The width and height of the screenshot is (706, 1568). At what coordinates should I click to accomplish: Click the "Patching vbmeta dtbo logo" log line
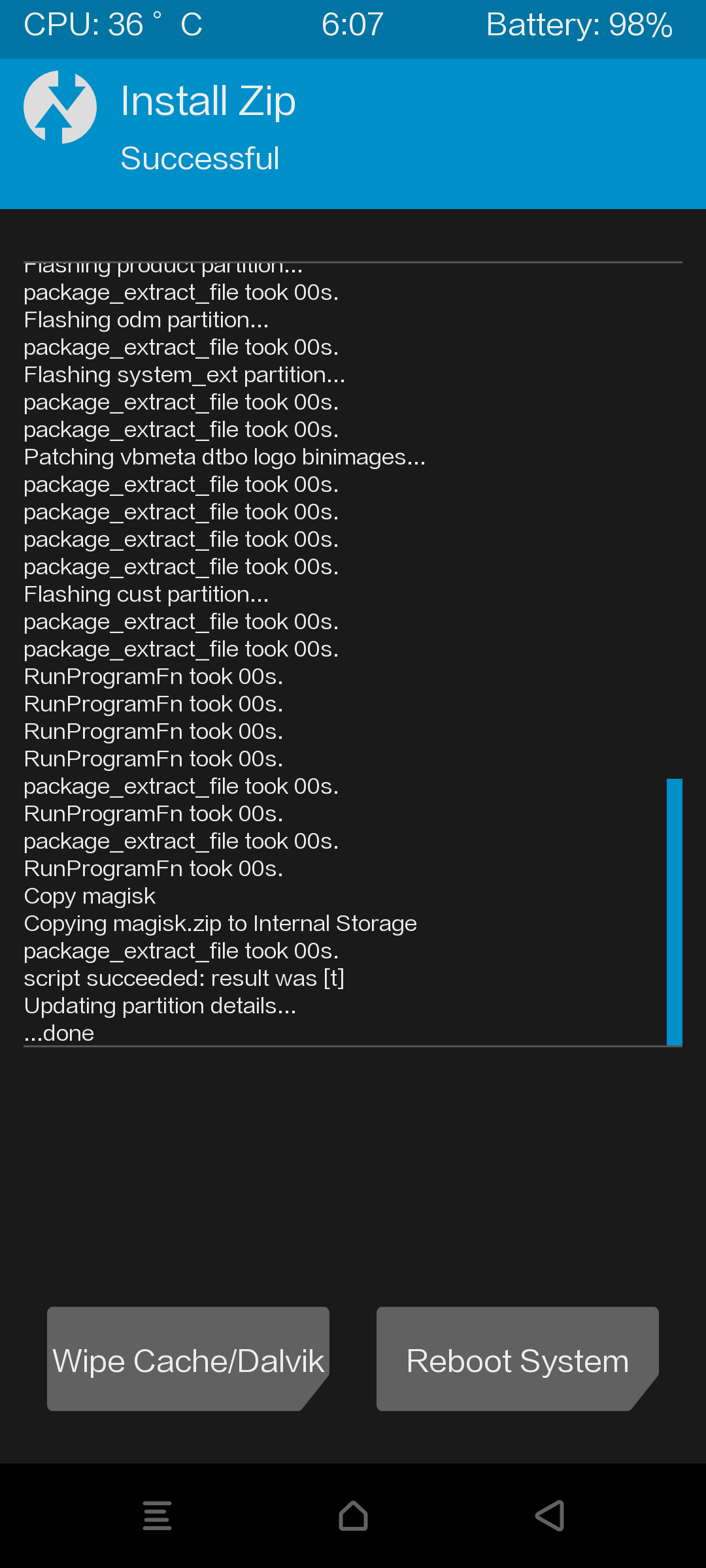coord(224,457)
